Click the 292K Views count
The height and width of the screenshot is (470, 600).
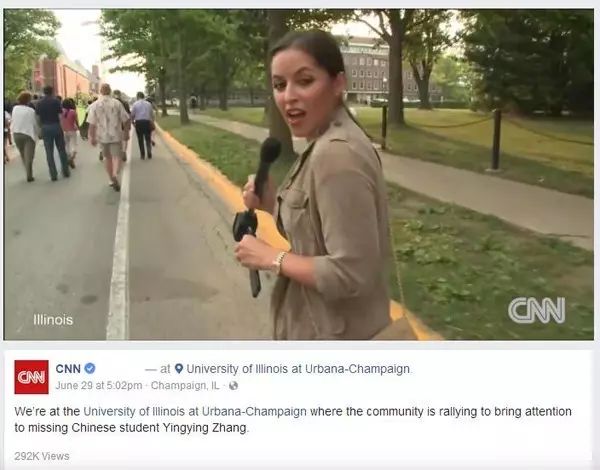(x=42, y=456)
